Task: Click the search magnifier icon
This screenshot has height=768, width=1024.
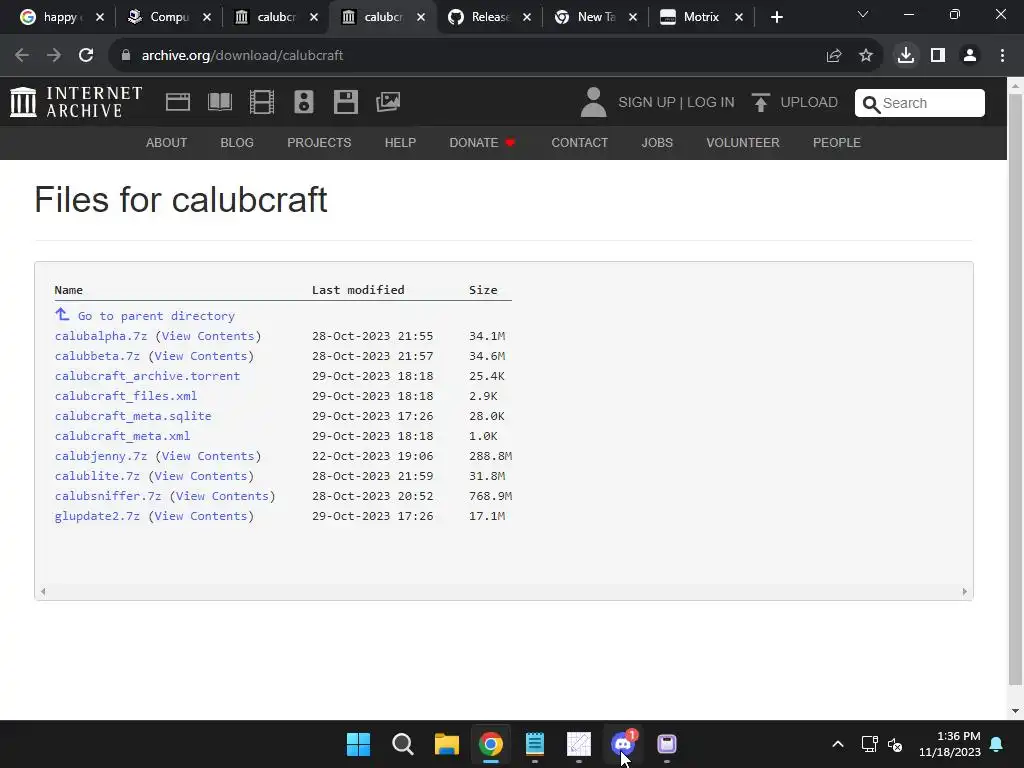Action: [871, 104]
